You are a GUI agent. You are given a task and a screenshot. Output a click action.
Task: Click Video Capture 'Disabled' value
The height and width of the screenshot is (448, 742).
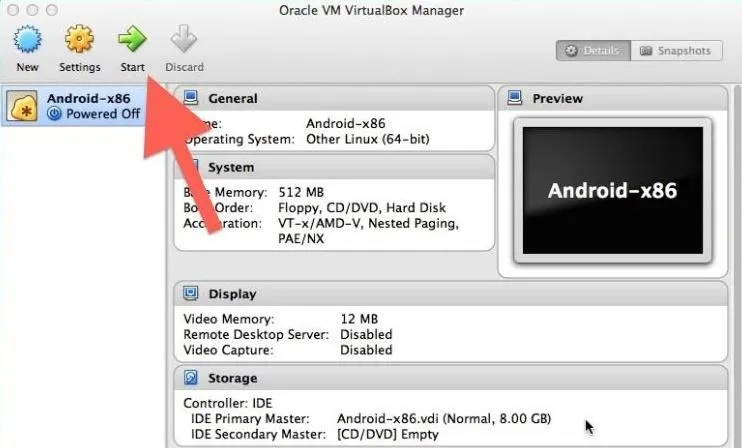pos(366,350)
